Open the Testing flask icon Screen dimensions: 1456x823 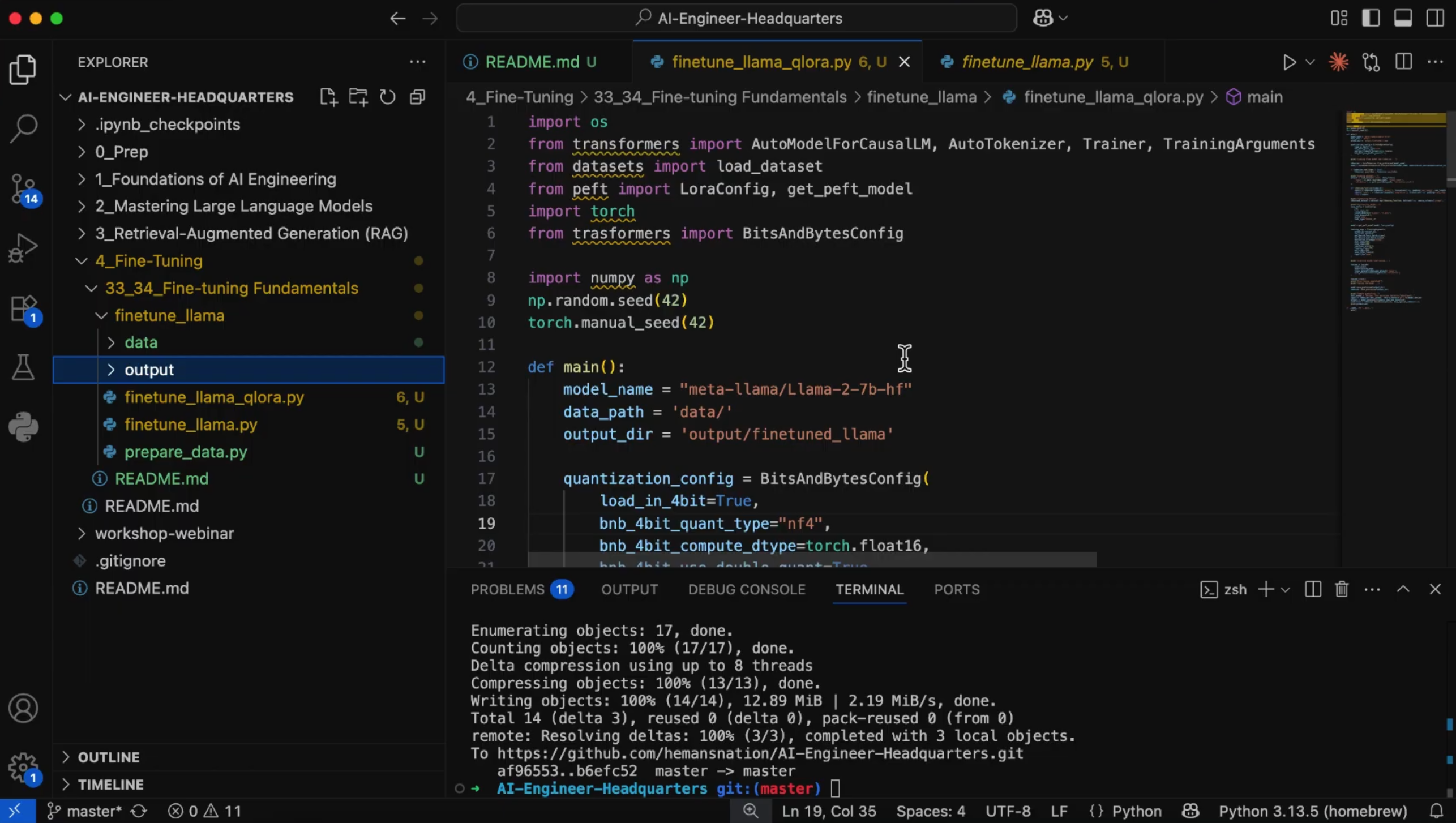[x=23, y=368]
